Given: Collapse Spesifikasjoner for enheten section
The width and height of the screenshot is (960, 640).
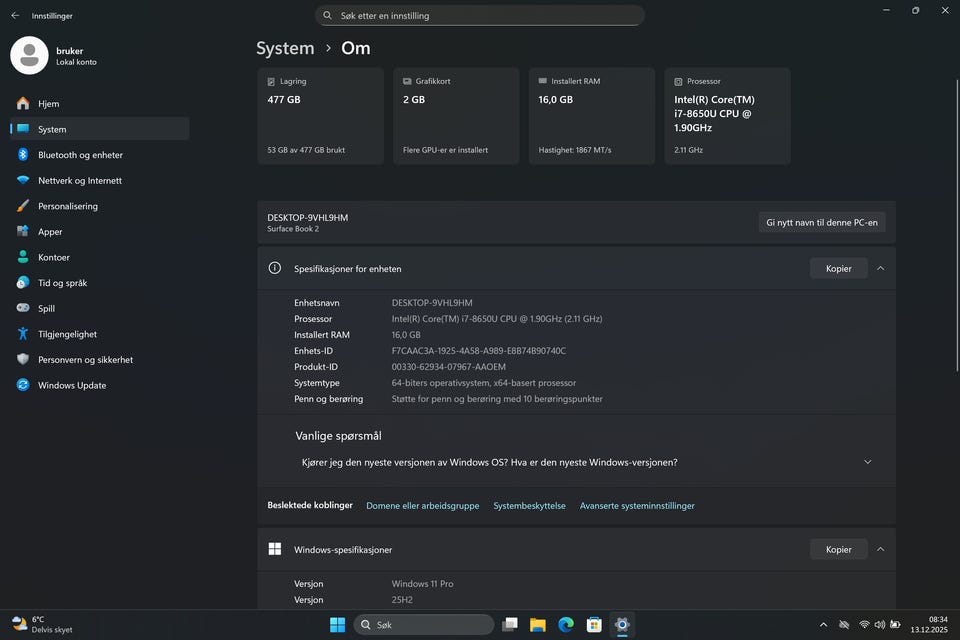Looking at the screenshot, I should [x=880, y=269].
